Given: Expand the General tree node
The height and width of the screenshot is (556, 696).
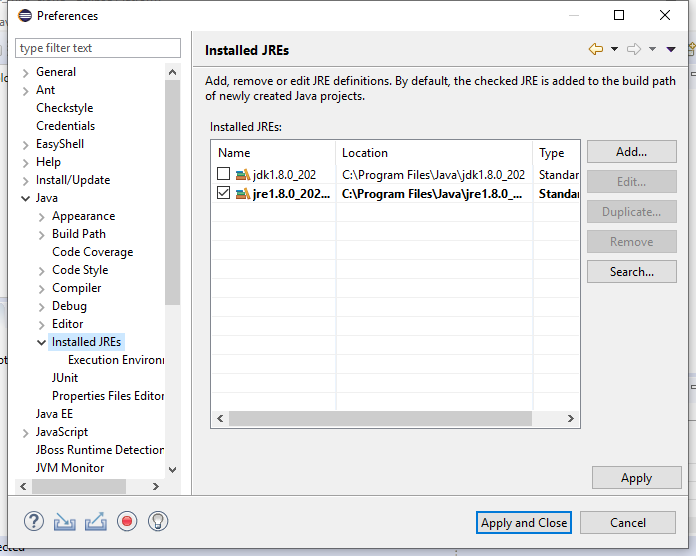Looking at the screenshot, I should 26,73.
